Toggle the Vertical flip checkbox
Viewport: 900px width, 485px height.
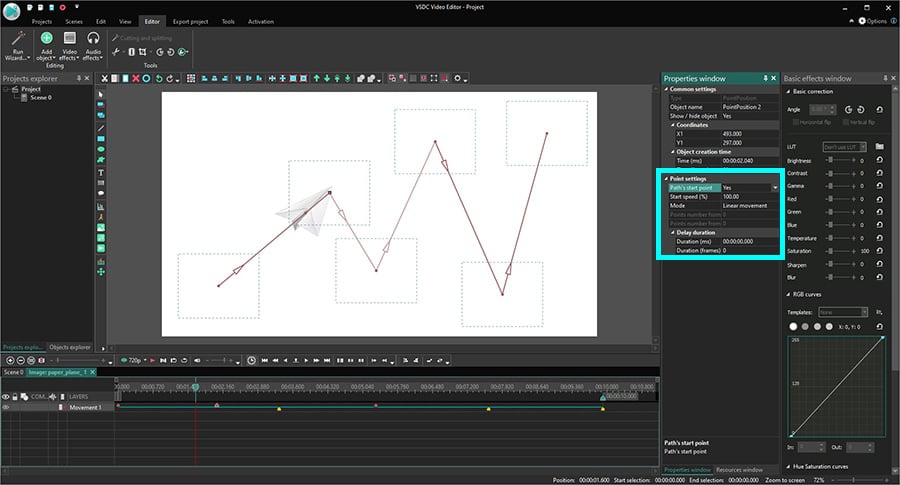point(845,122)
